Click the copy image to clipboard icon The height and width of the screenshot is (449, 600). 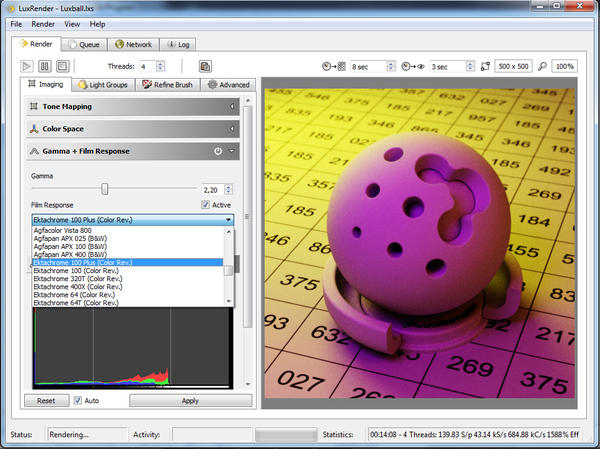[205, 66]
